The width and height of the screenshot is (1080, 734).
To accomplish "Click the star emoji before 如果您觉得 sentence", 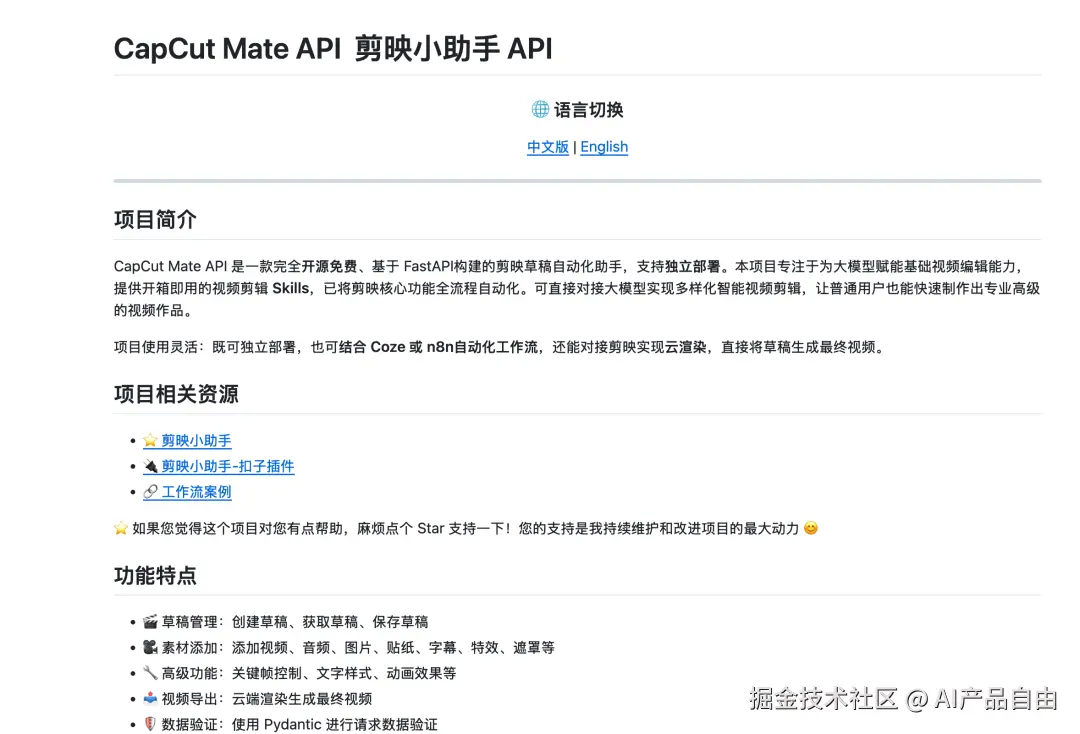I will point(121,528).
